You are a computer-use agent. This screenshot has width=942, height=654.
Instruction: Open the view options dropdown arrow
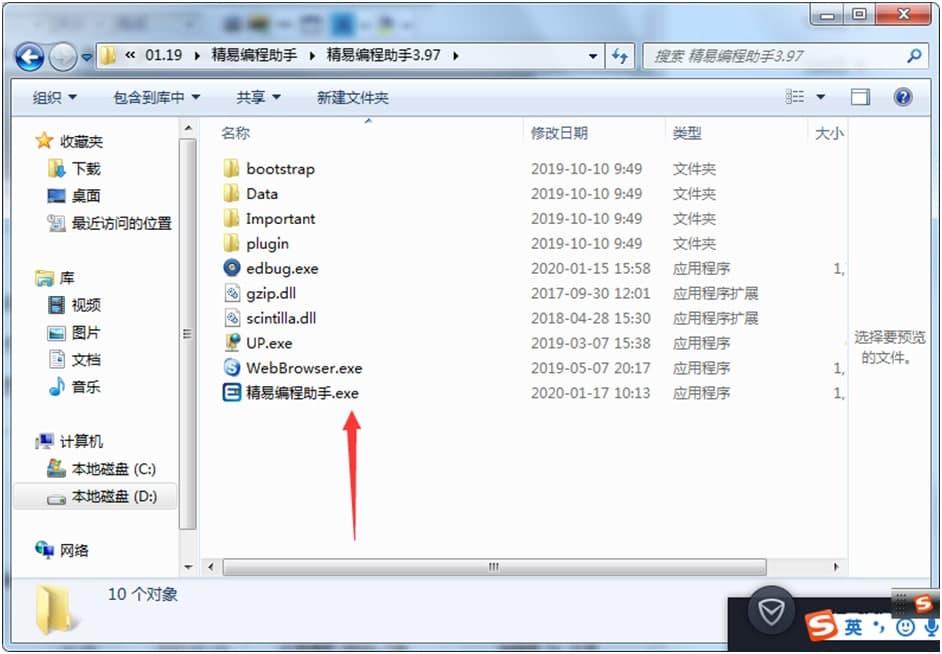point(821,97)
